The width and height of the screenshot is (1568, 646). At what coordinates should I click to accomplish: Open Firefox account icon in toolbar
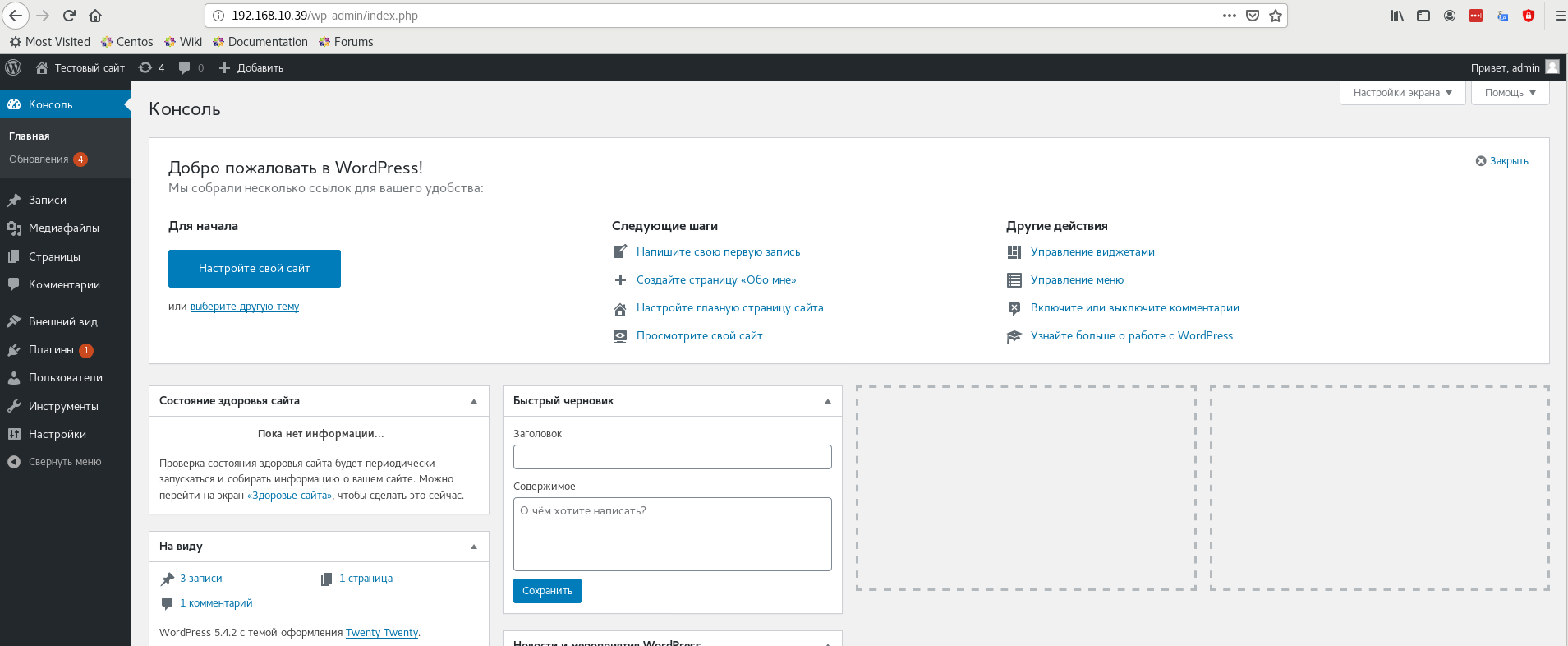[1450, 16]
